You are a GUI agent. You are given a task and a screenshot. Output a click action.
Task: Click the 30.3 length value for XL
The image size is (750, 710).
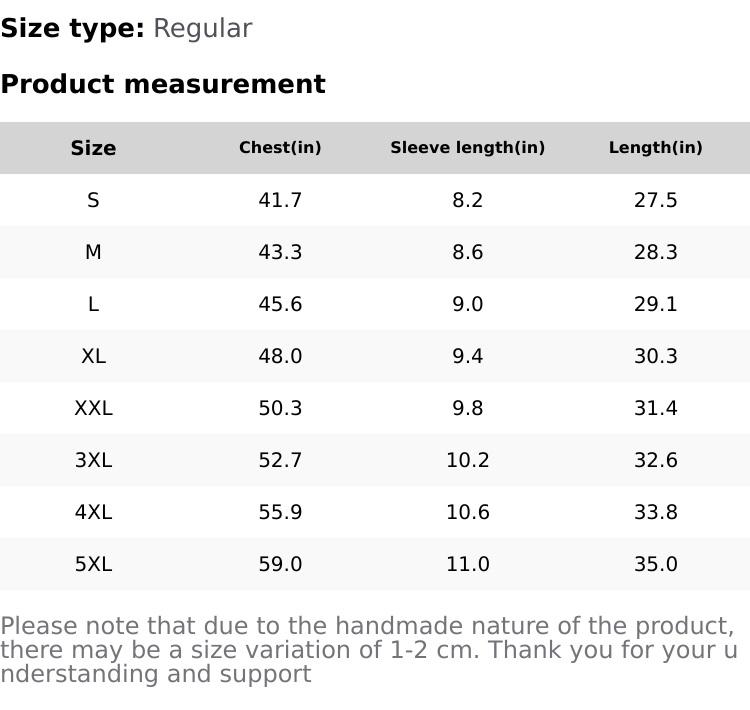655,356
